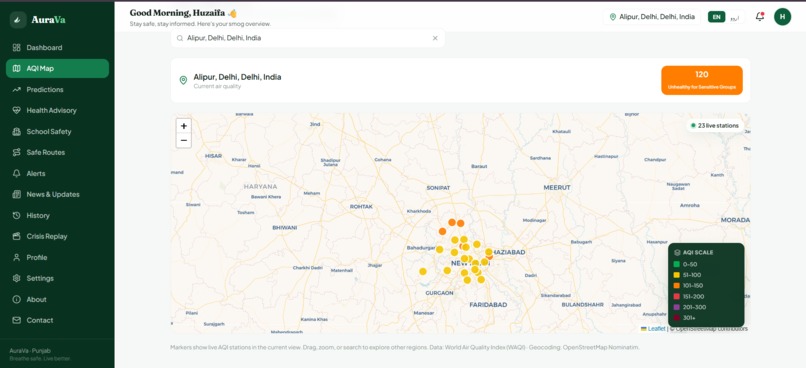Click the yellow station marker near Bahadurgarh
The height and width of the screenshot is (368, 806).
tap(439, 249)
